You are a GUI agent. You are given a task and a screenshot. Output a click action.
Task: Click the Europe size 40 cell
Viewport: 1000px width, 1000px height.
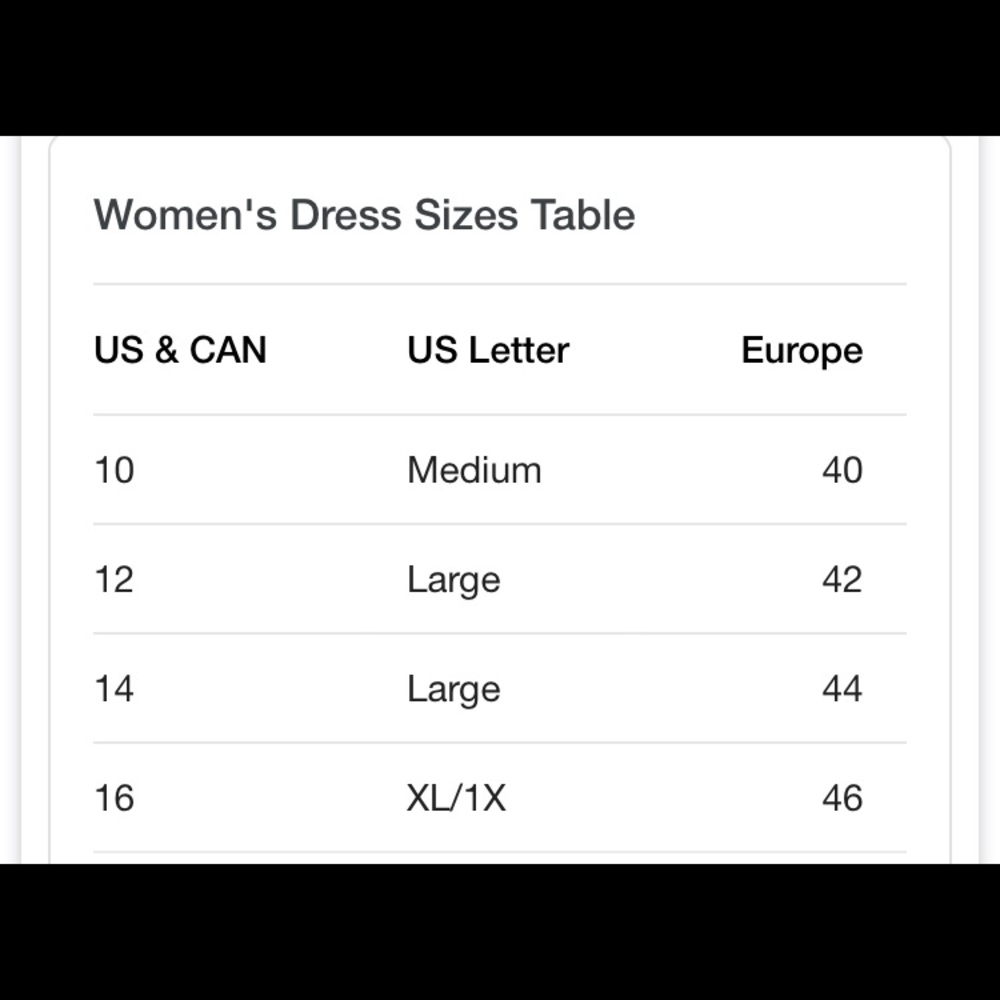point(841,470)
